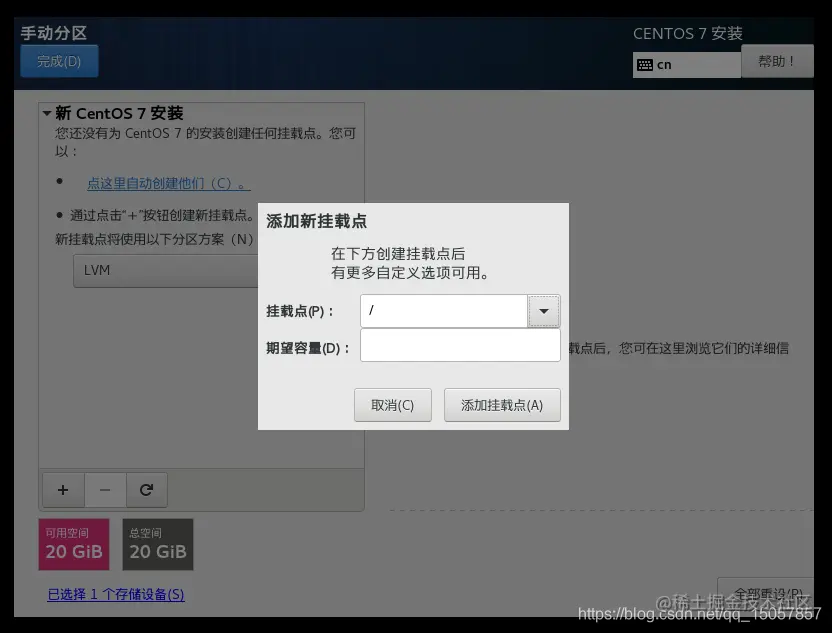Click the 在下方创建挂载点后 dialog hint text
Image resolution: width=832 pixels, height=633 pixels.
coord(398,254)
